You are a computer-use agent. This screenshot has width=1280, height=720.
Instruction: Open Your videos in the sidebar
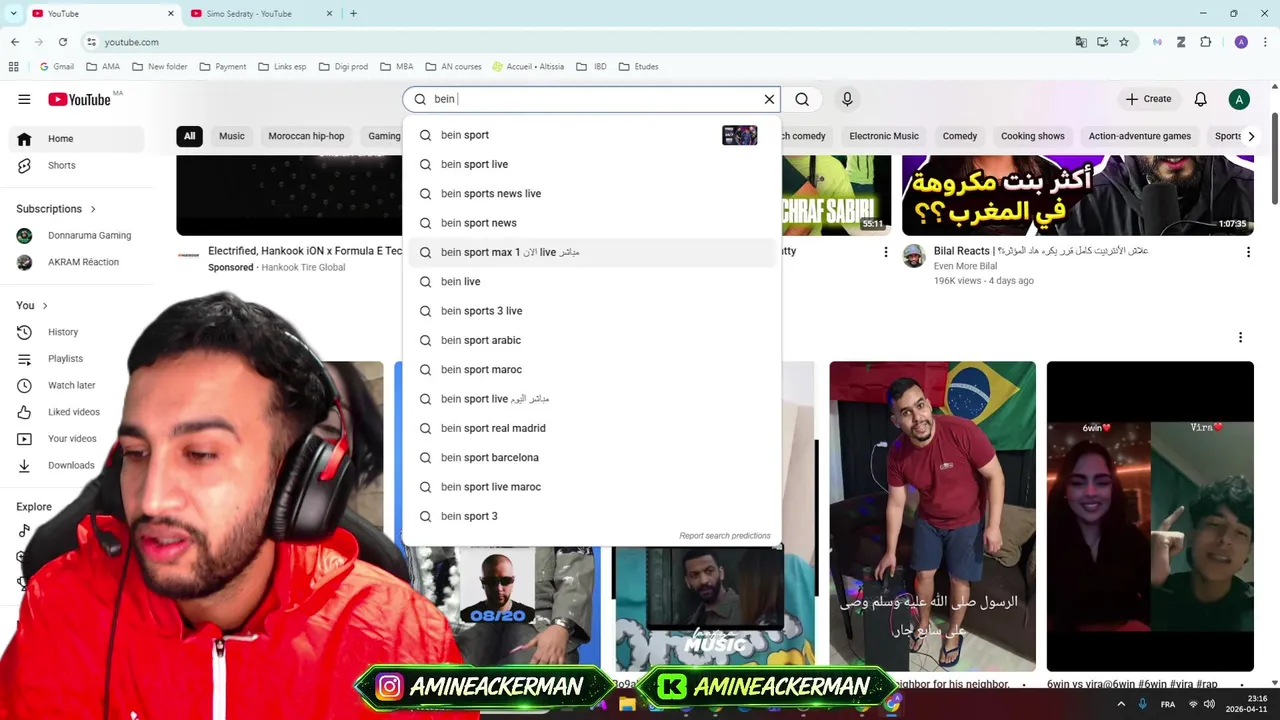(x=75, y=438)
